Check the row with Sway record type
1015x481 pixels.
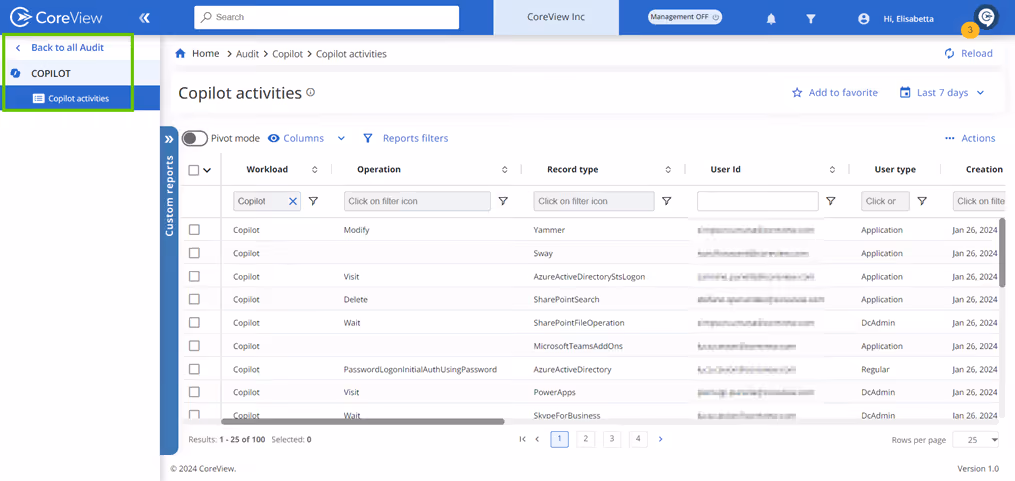point(194,253)
